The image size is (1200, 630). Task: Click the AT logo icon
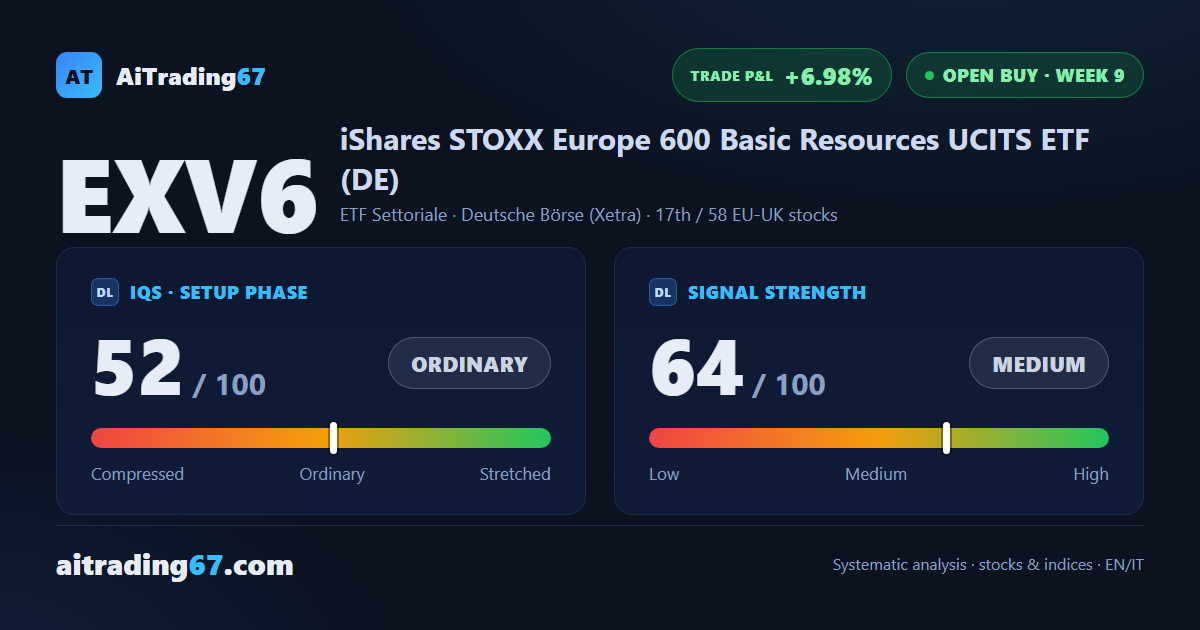(x=79, y=75)
